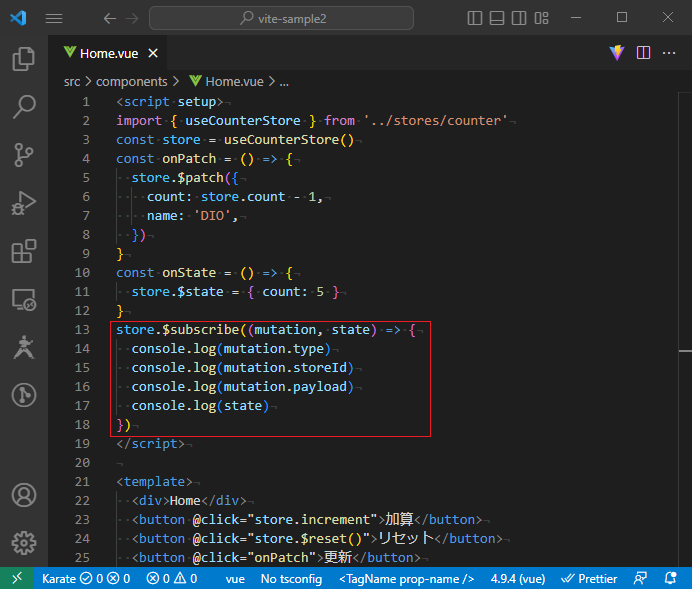Click 'store.$state' on line 11

[x=177, y=292]
